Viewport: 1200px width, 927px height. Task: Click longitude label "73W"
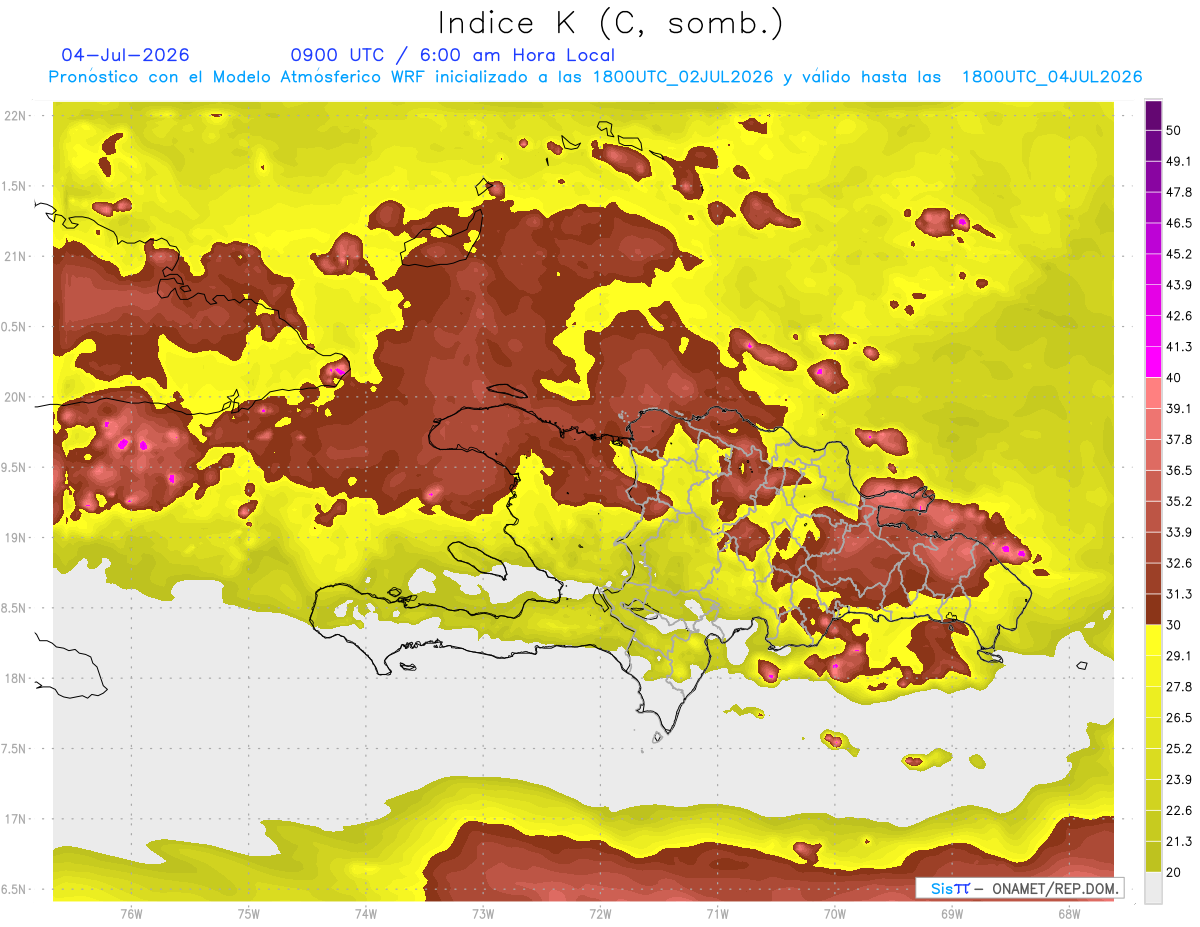pyautogui.click(x=483, y=914)
